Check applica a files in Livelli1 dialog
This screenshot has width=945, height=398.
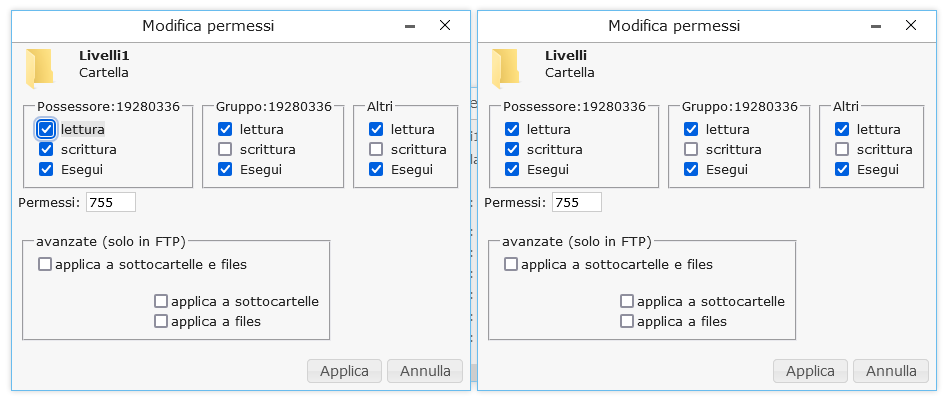(161, 321)
